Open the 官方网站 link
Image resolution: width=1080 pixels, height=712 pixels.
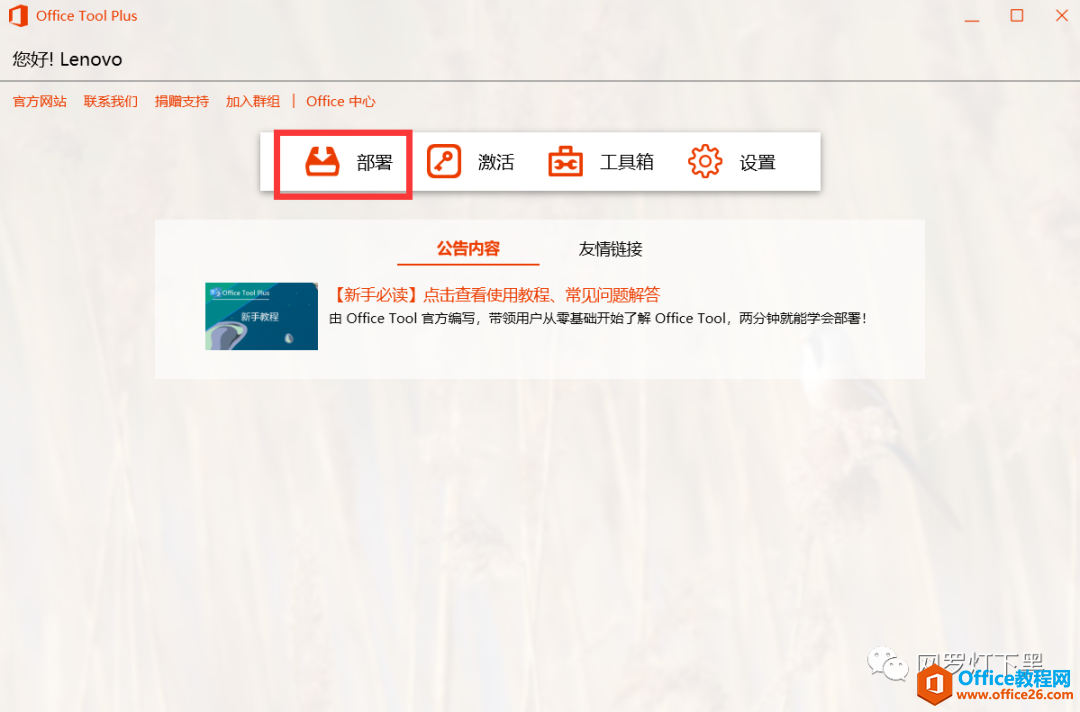(40, 101)
